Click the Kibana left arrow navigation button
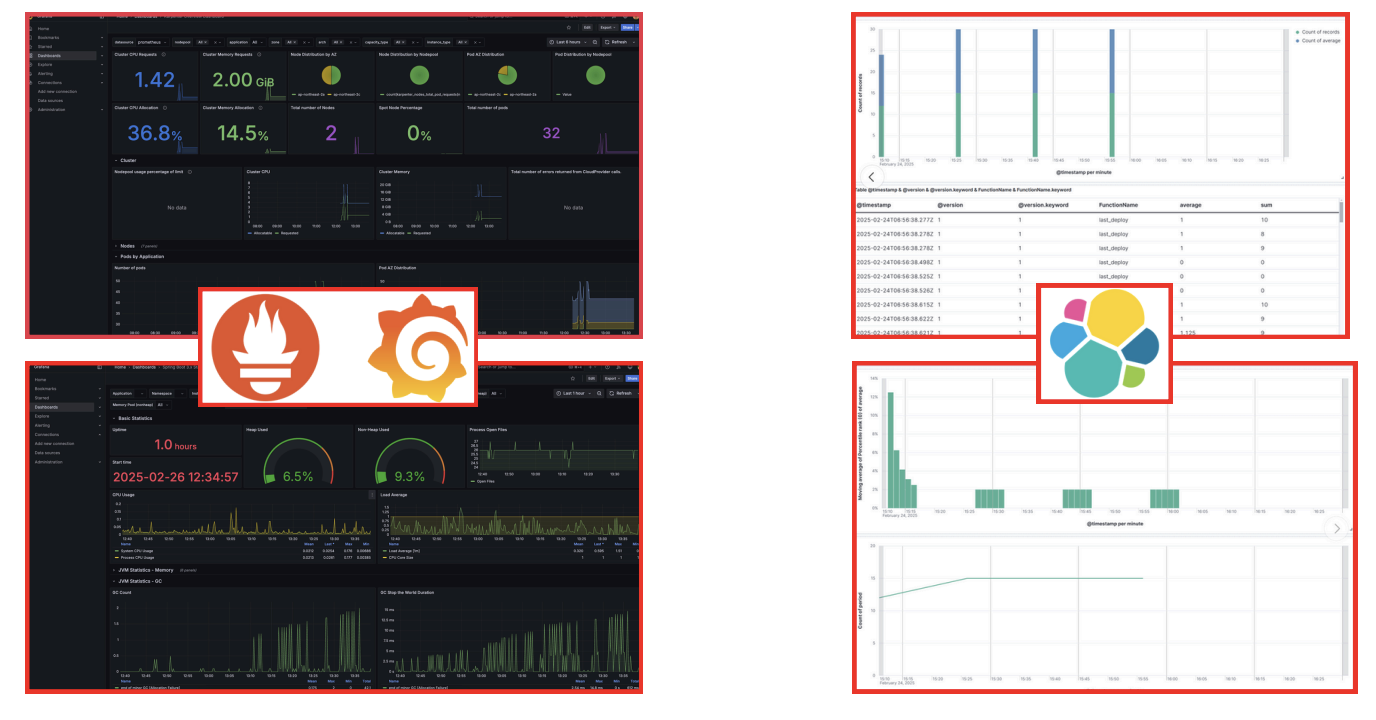The image size is (1376, 720). tap(871, 175)
